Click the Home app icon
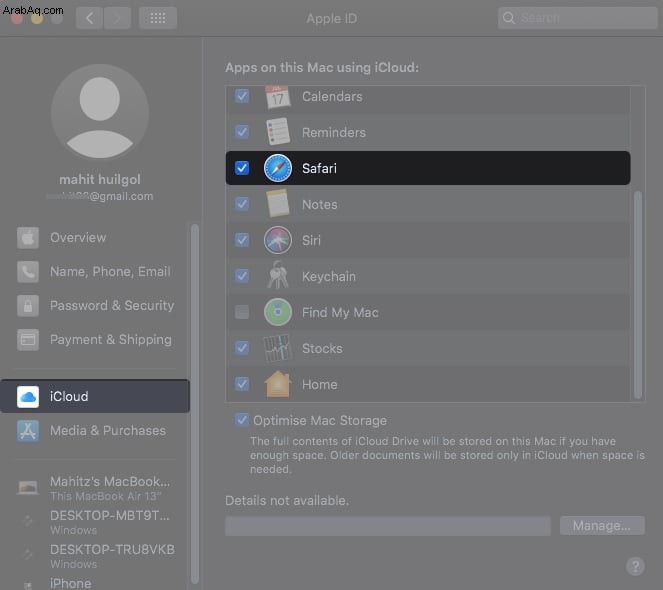Viewport: 663px width, 590px height. 277,384
